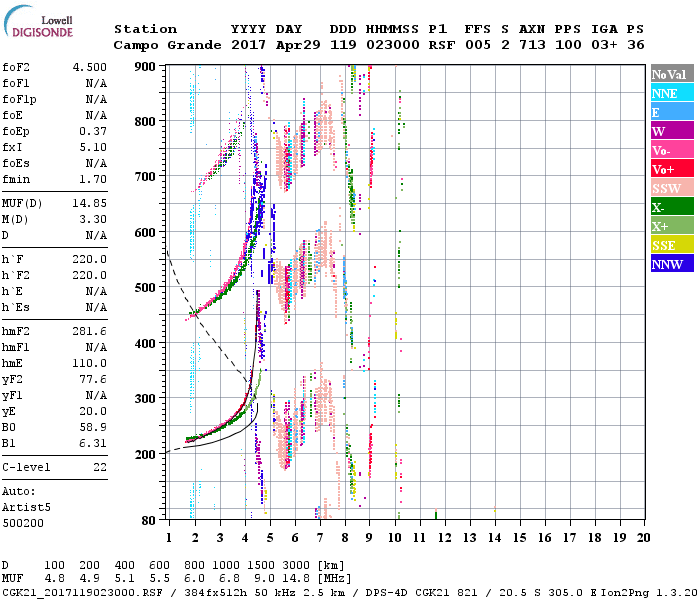Click the hmE value 110.0
700x600 pixels.
pyautogui.click(x=90, y=363)
